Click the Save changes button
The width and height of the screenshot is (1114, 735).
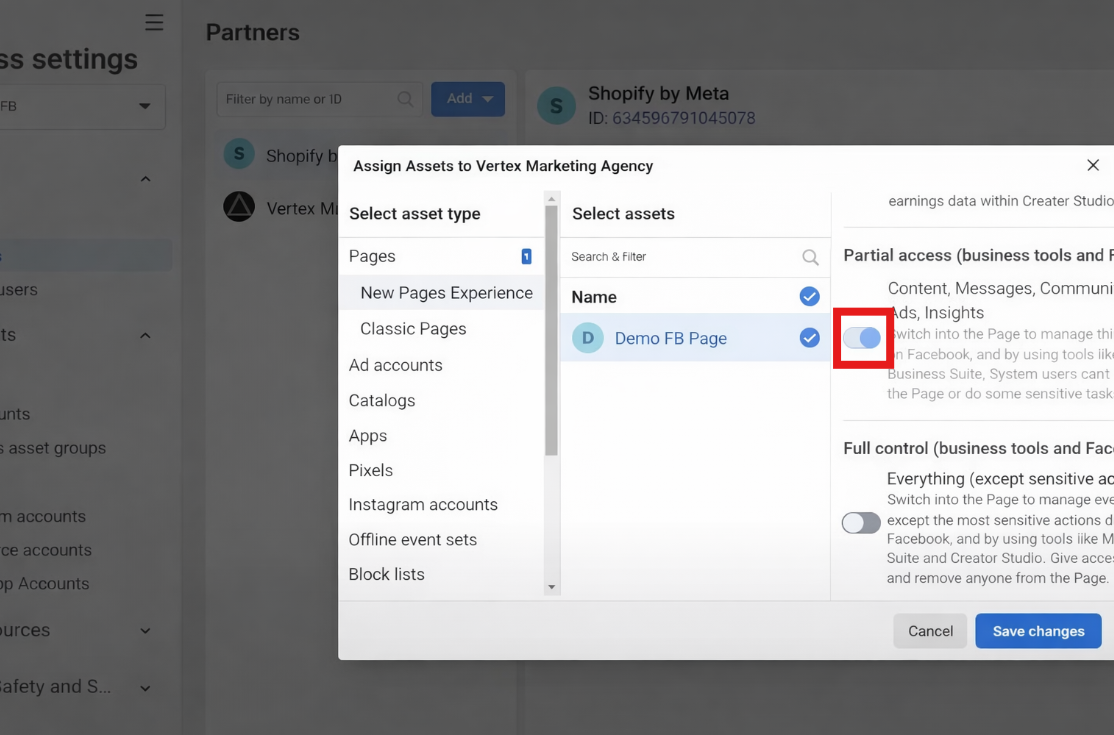pyautogui.click(x=1038, y=631)
